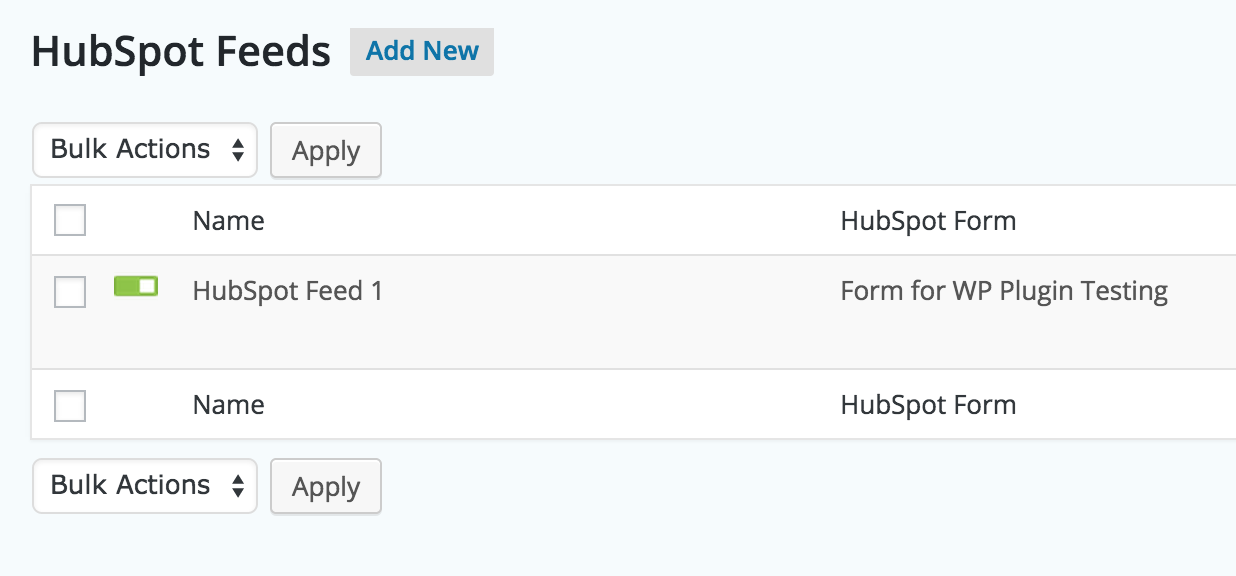1236x576 pixels.
Task: Click the HubSpot Feeds page heading
Action: [x=181, y=52]
